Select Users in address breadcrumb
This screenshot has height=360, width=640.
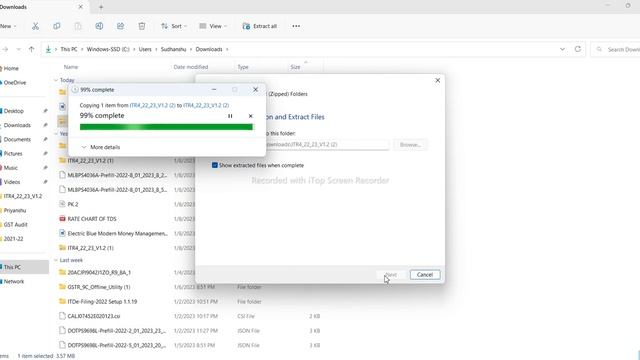coord(145,49)
